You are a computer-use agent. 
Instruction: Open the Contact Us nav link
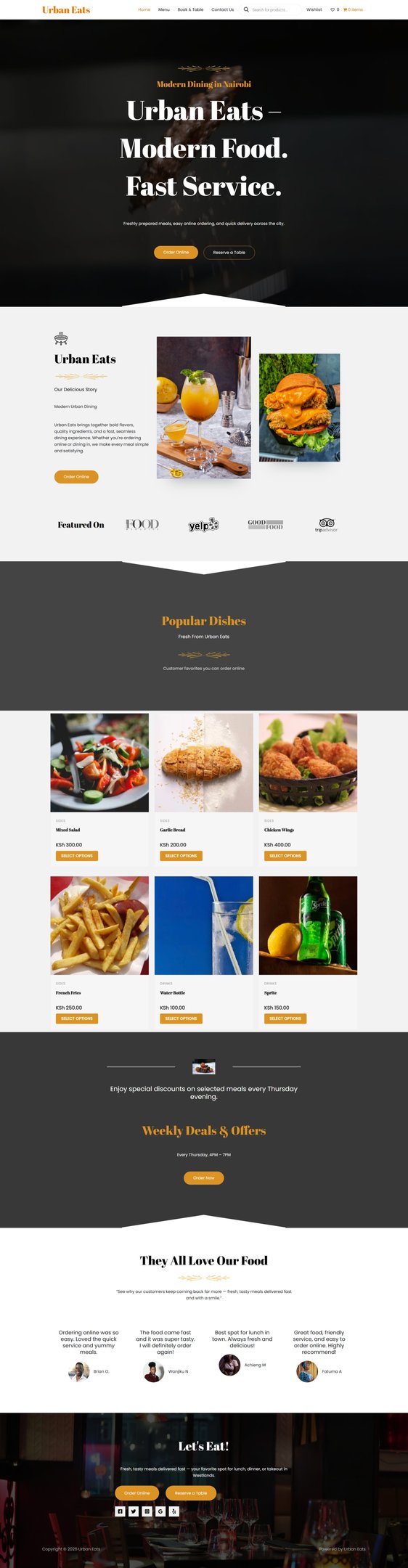coord(222,9)
